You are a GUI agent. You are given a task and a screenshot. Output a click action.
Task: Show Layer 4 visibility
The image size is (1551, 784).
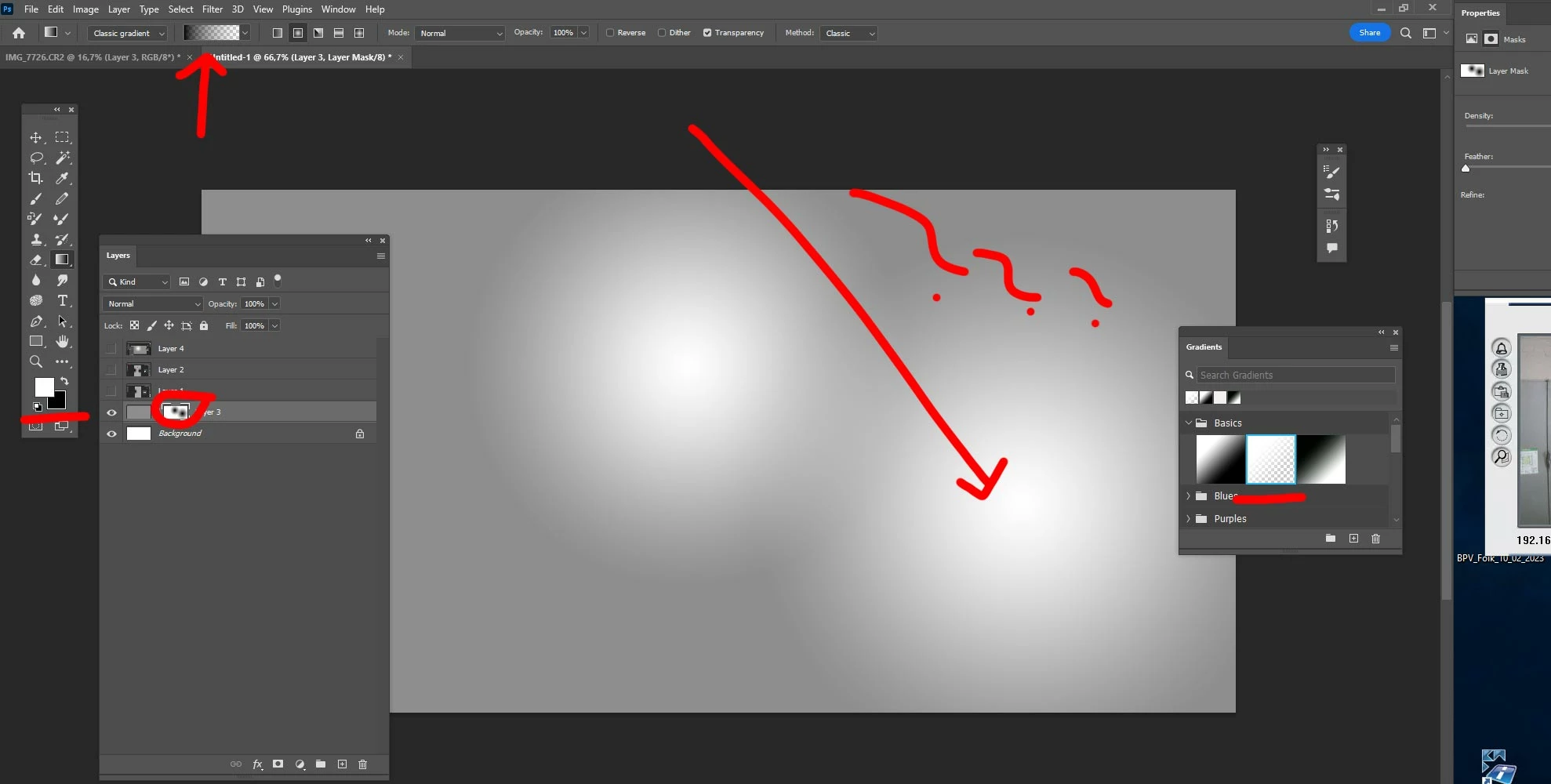[111, 348]
